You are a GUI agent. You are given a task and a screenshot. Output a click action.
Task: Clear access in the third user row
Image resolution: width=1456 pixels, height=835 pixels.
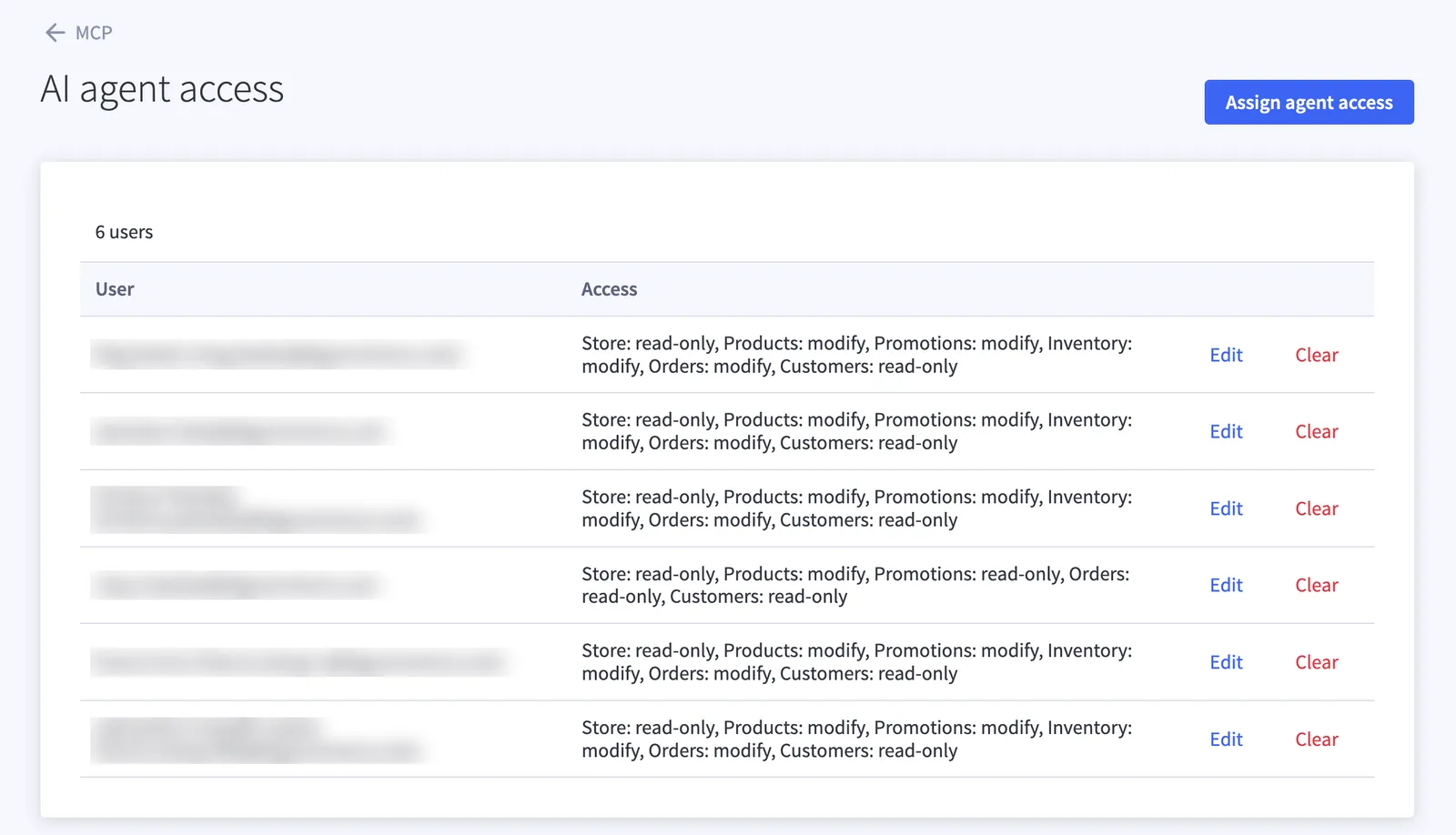[x=1317, y=508]
